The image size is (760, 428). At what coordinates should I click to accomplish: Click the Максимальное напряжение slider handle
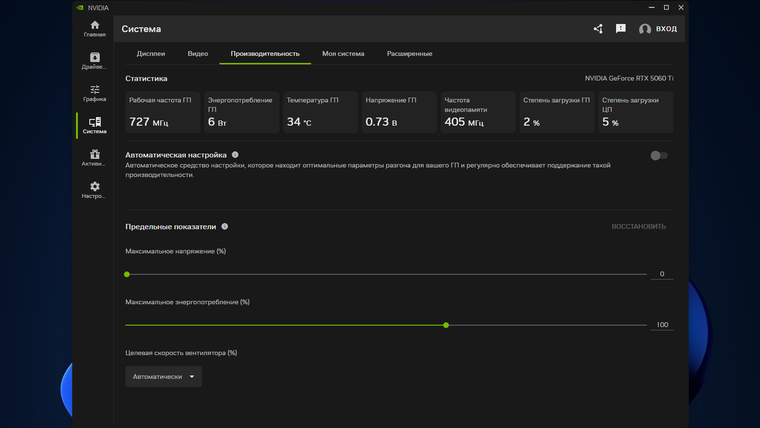(x=127, y=274)
